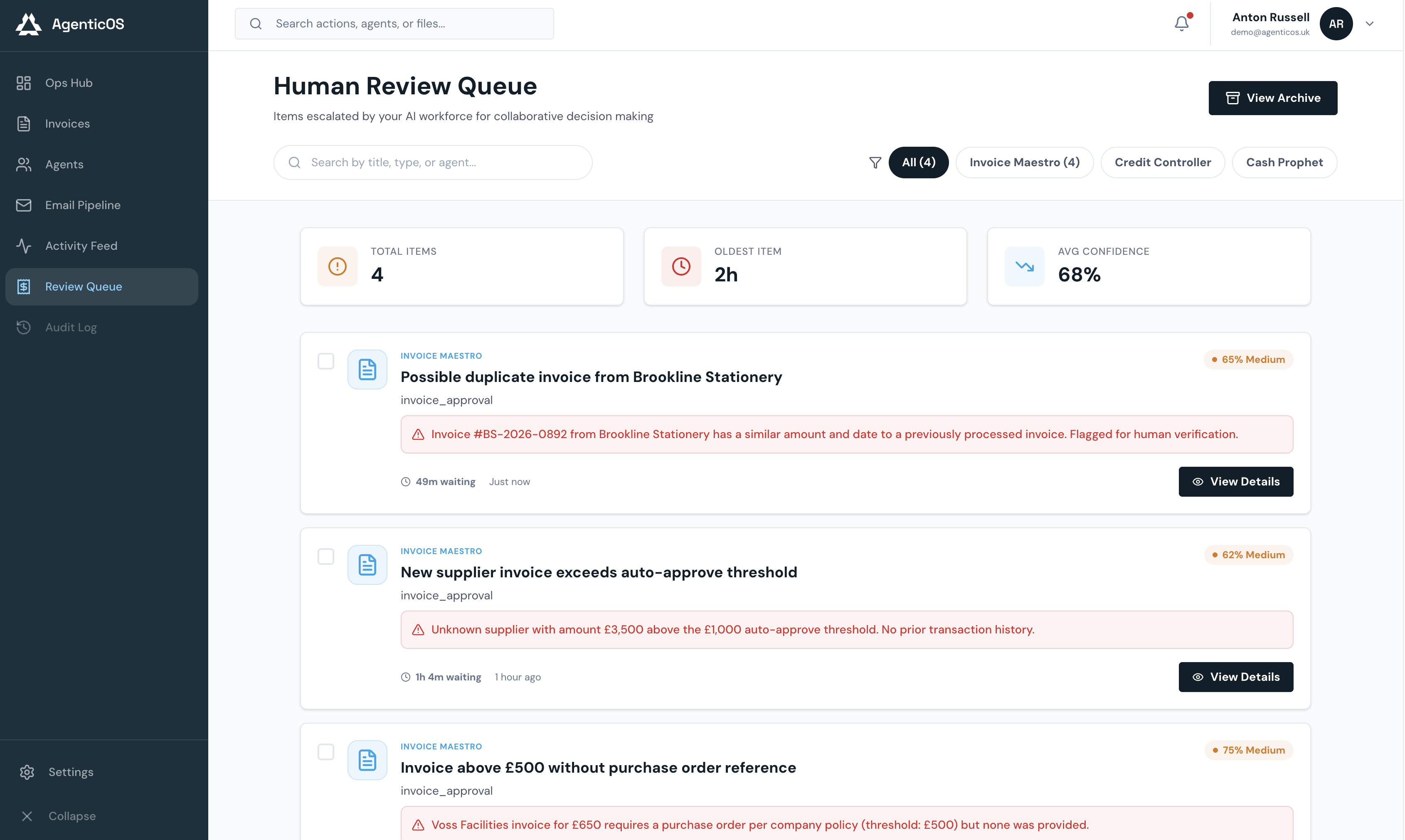The width and height of the screenshot is (1405, 840).
Task: Tick the Brookline Stationery duplicate invoice checkbox
Action: [x=326, y=362]
